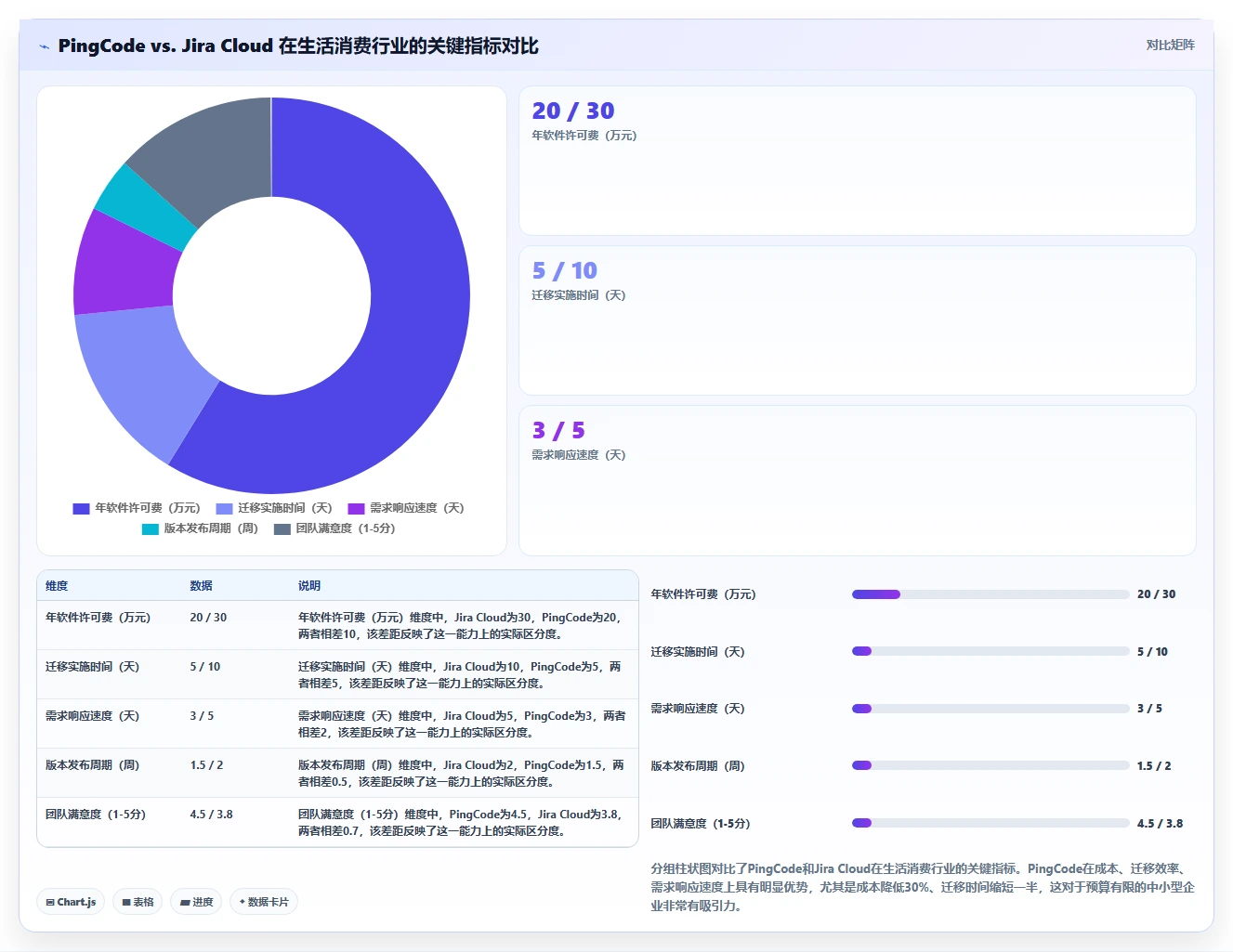Click the 需求响应速度 progress bar
This screenshot has width=1233, height=952.
tap(990, 709)
